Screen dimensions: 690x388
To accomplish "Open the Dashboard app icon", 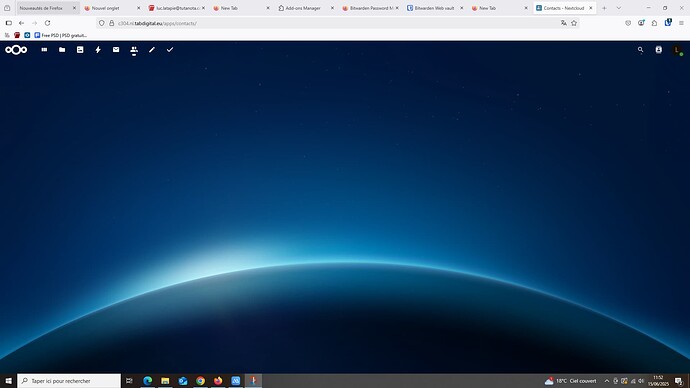I will tap(44, 50).
